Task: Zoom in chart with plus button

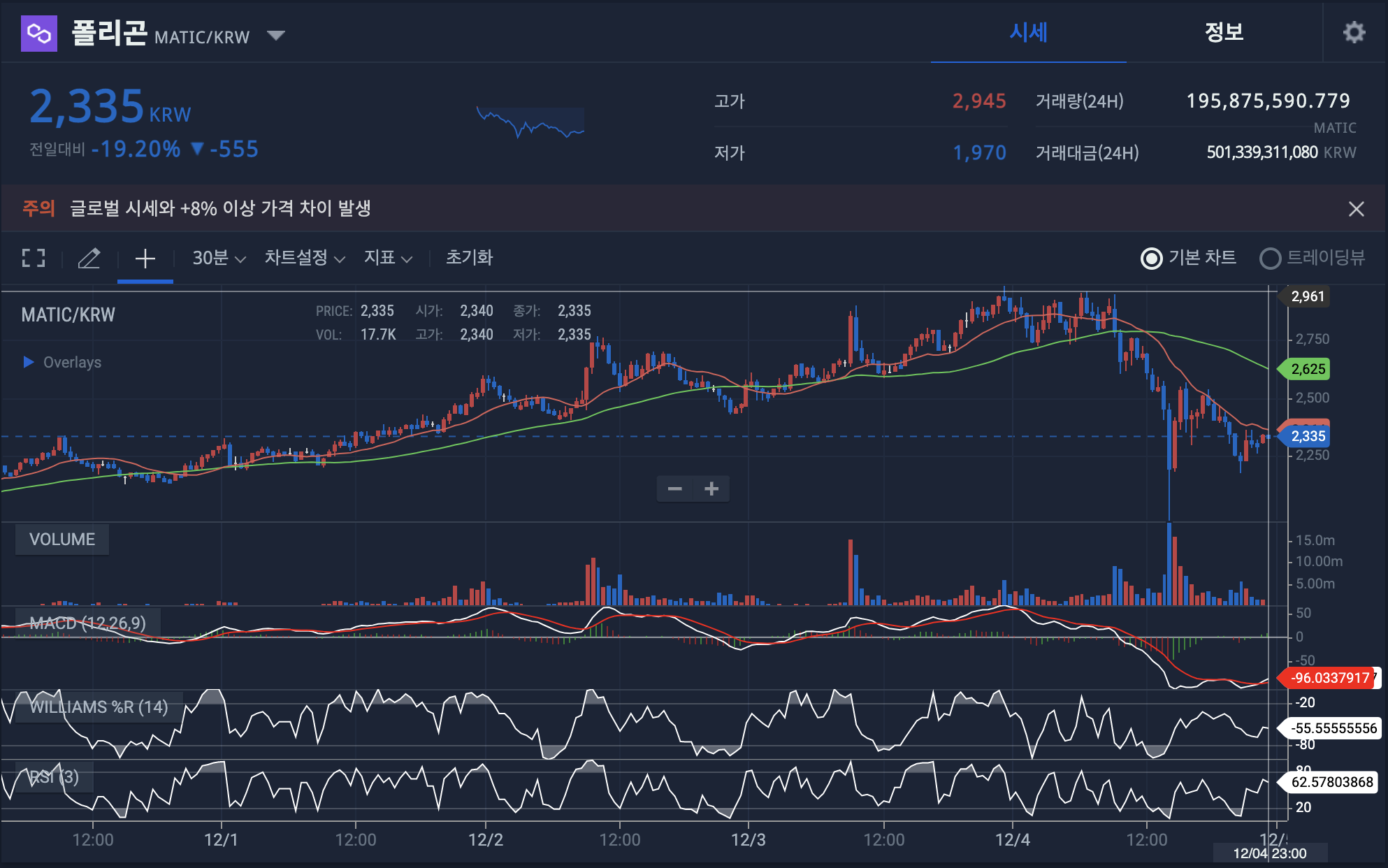Action: coord(711,489)
